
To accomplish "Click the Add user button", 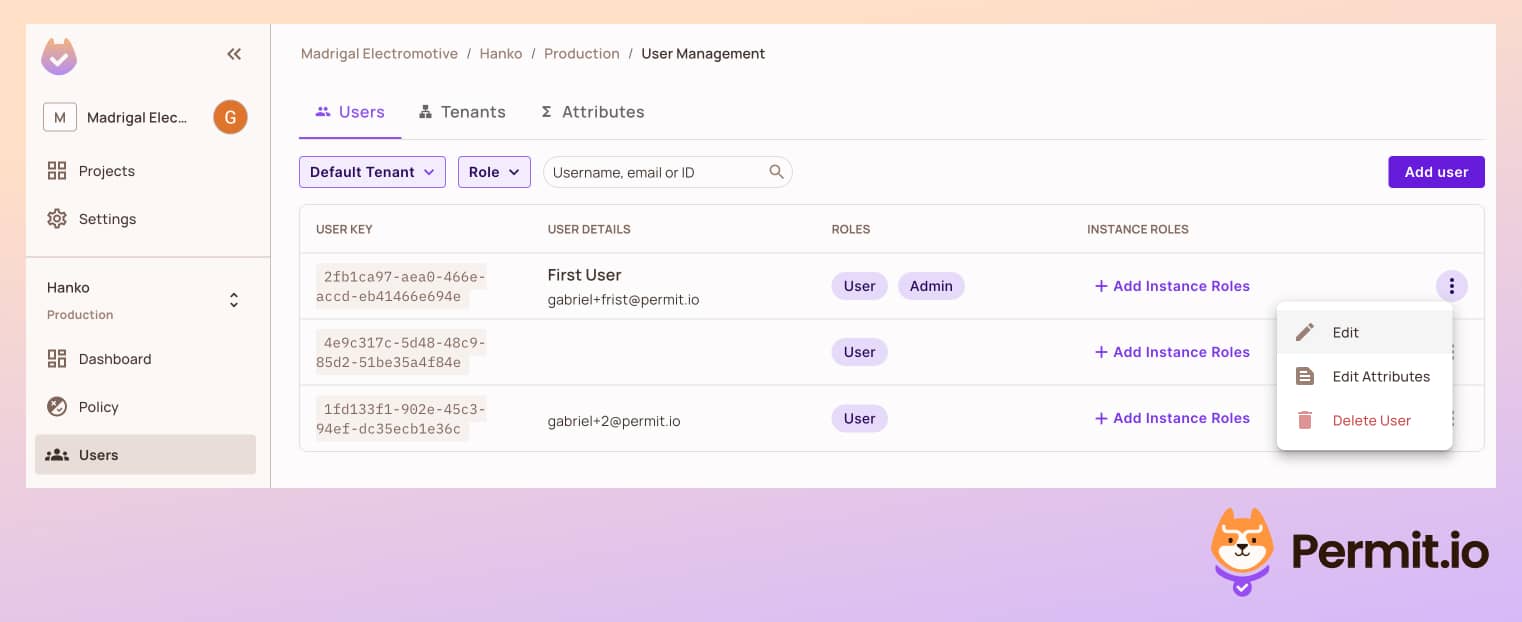I will click(x=1436, y=172).
